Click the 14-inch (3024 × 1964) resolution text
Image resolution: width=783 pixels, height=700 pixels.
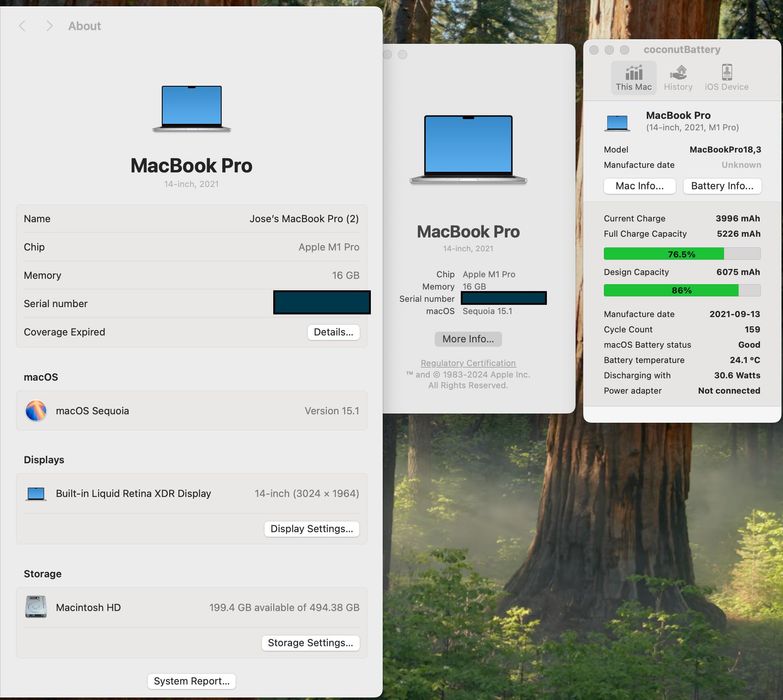(307, 494)
